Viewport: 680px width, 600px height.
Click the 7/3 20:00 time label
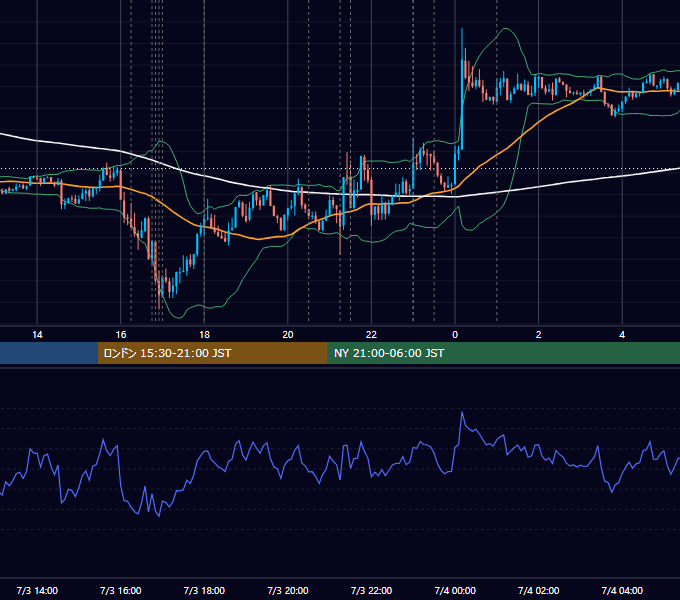(x=288, y=590)
